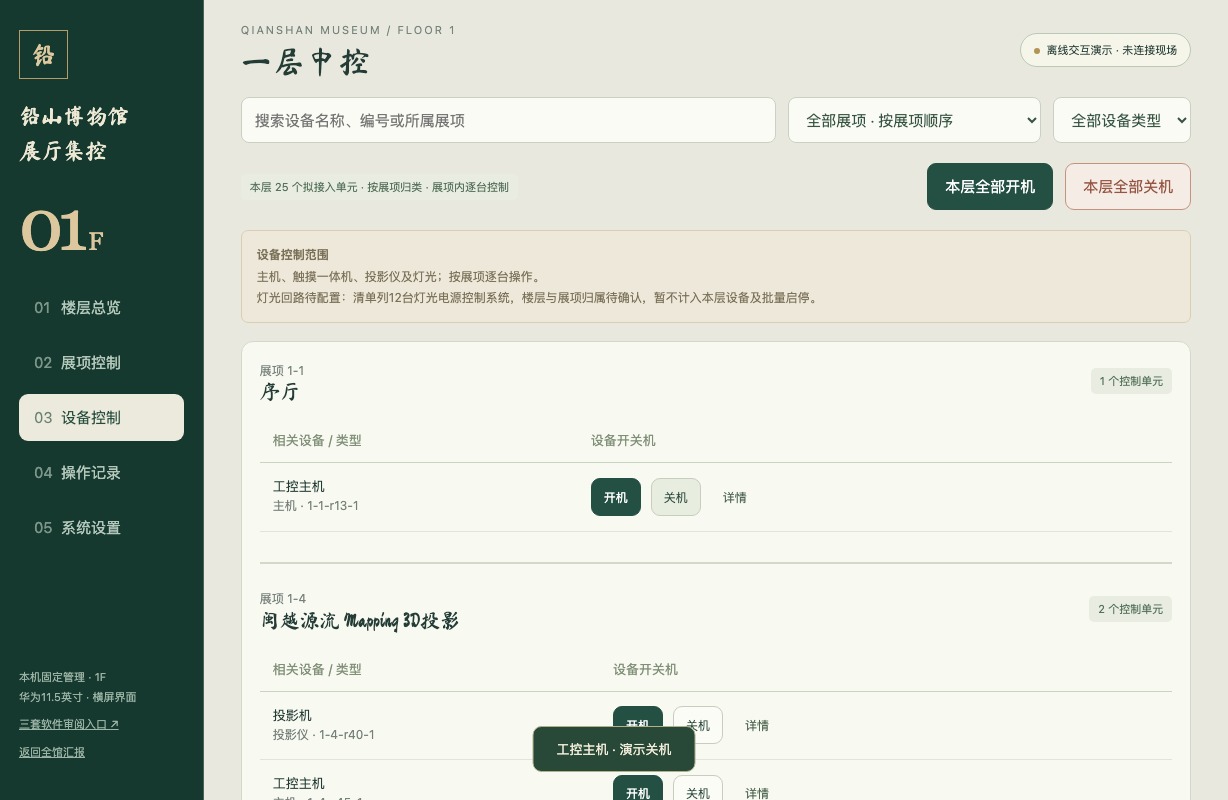Click 本层全部开机 button
1228x800 pixels.
(x=990, y=186)
